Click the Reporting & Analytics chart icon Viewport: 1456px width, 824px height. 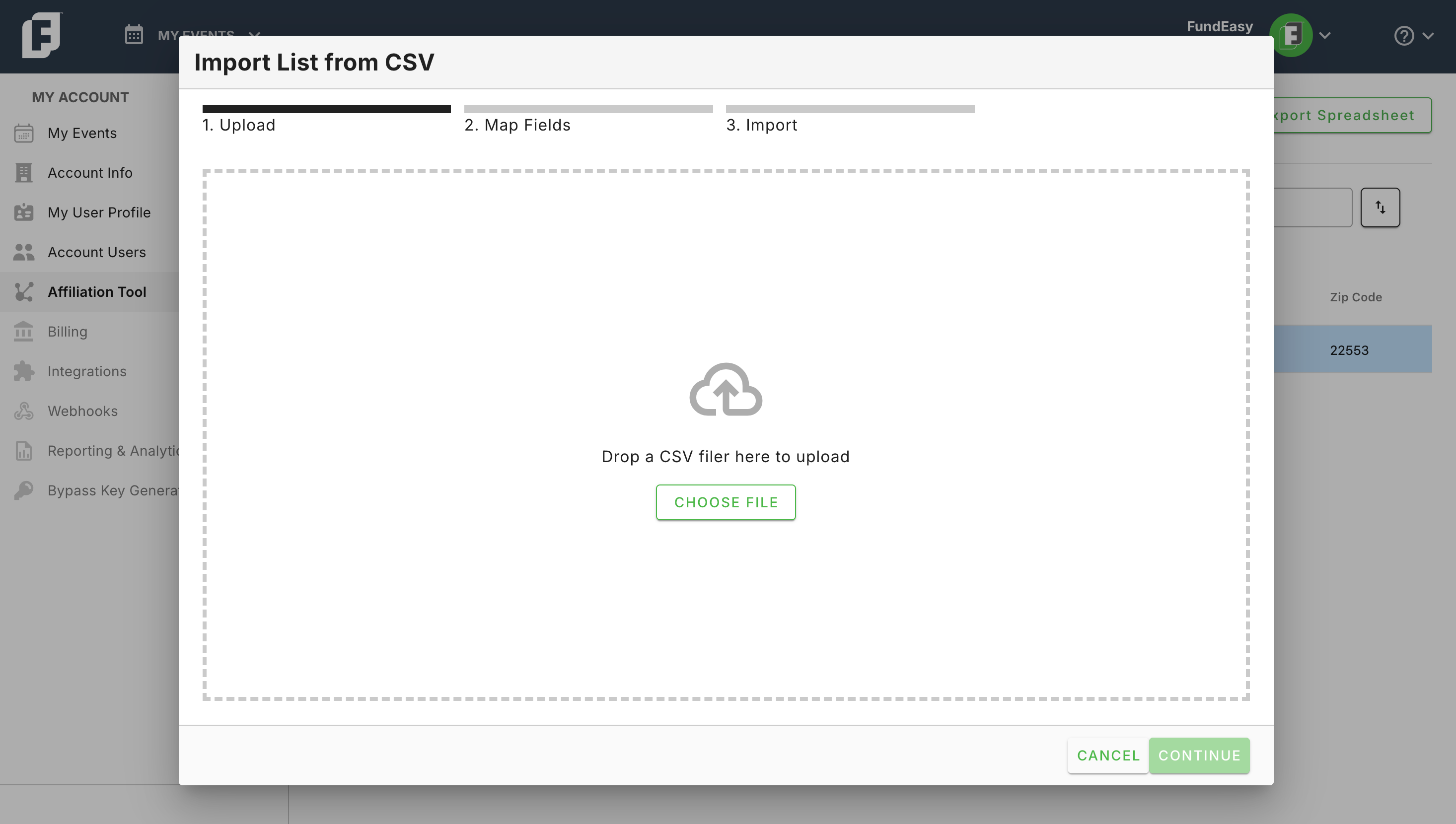tap(24, 451)
